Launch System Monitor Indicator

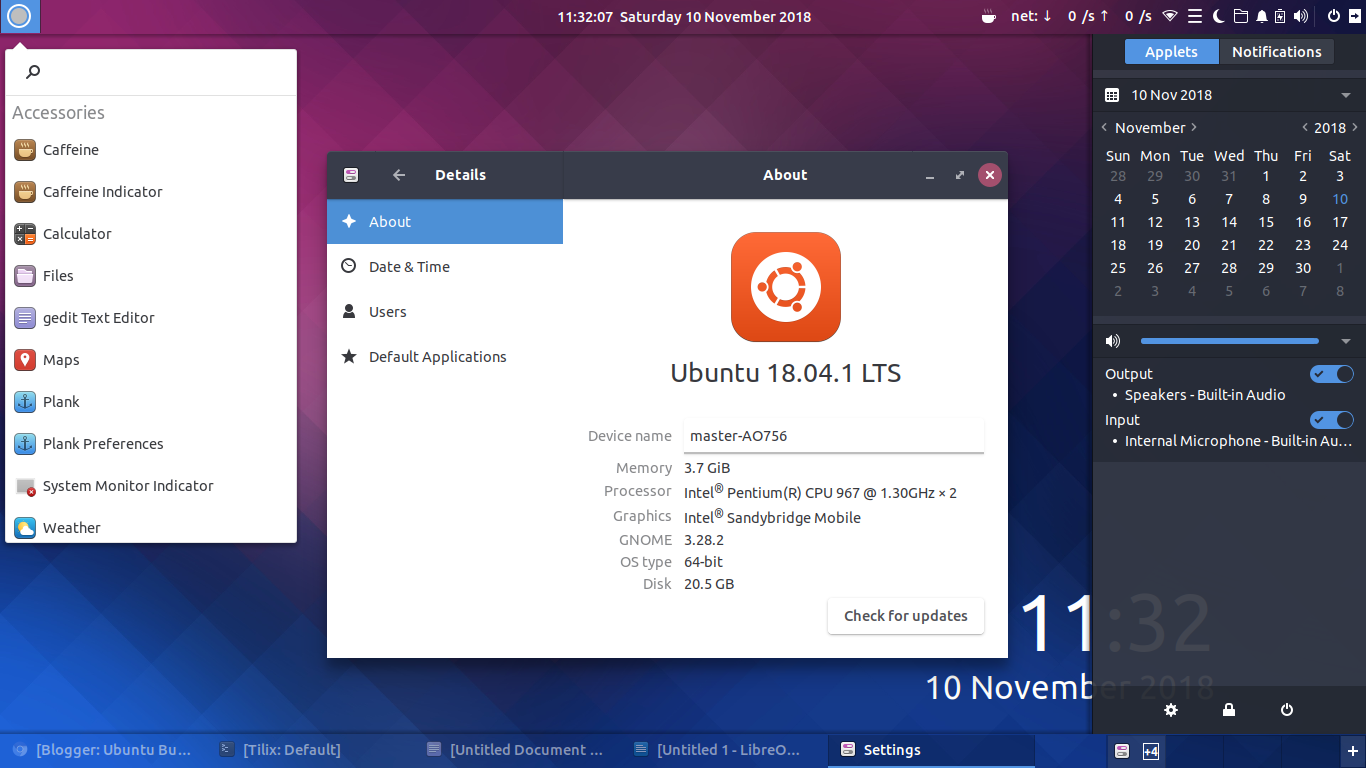[151, 486]
